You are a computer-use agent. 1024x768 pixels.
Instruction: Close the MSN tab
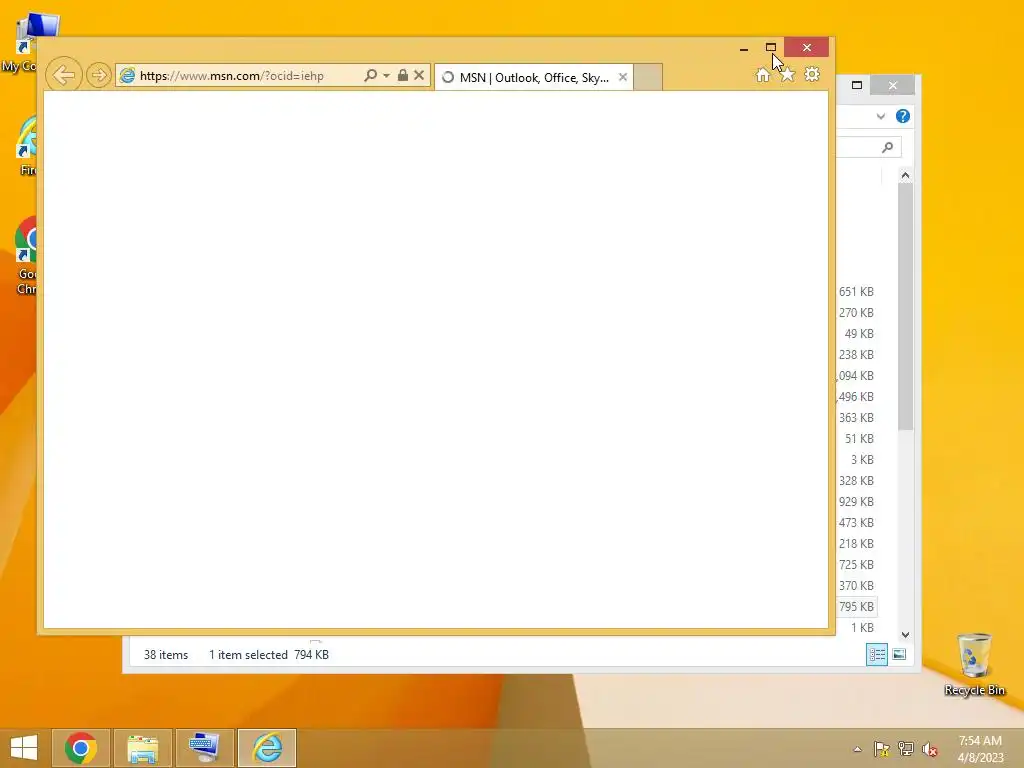(x=623, y=77)
